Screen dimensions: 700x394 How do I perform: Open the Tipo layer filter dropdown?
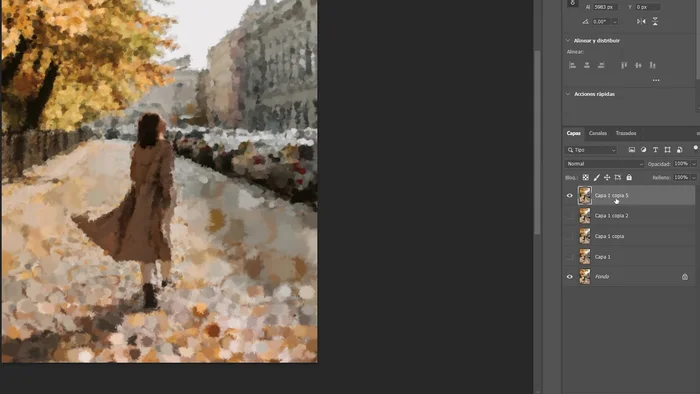(x=591, y=150)
